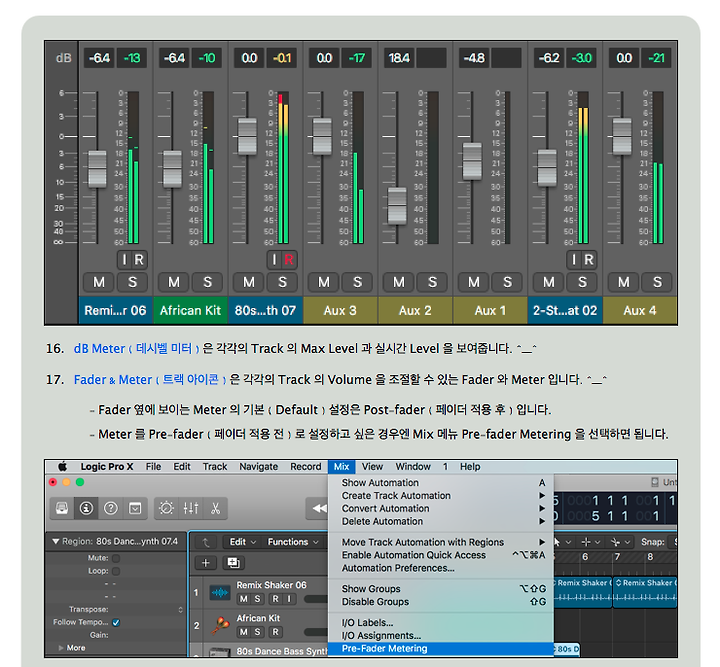Uncheck the Follow Tempo checkbox
This screenshot has height=667, width=720.
coord(116,622)
